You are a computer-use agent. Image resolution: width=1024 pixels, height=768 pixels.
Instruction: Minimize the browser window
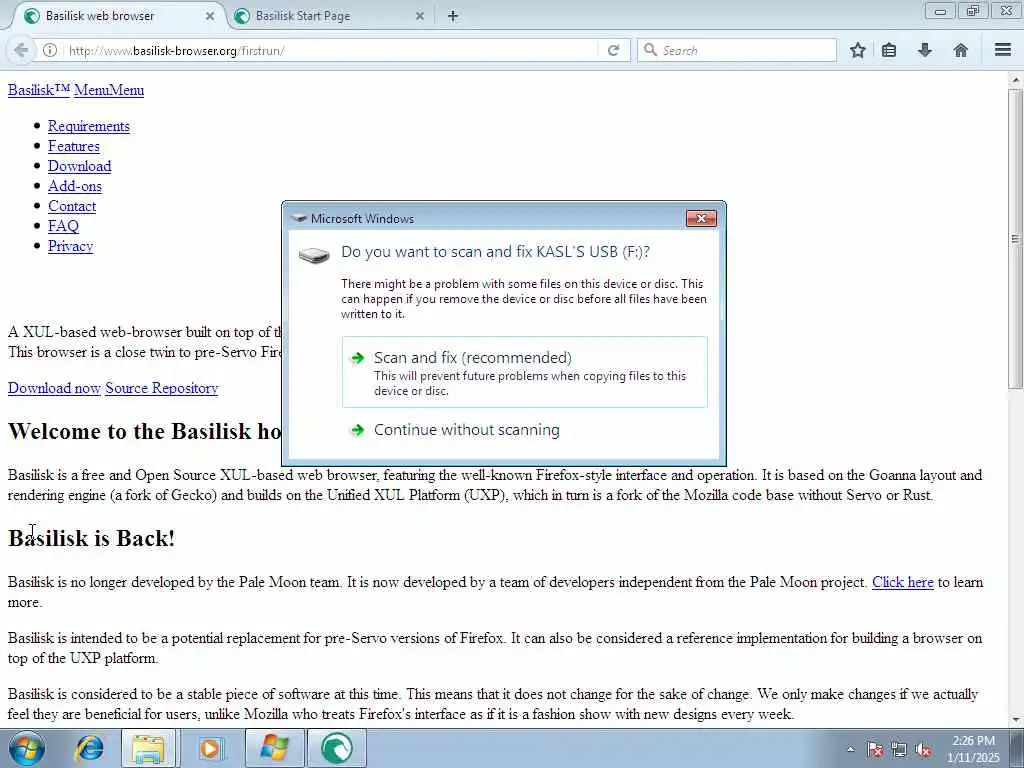940,11
